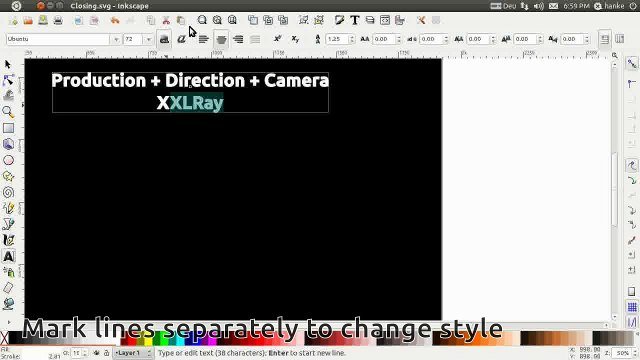Open the Layer 1 selector

tap(133, 353)
